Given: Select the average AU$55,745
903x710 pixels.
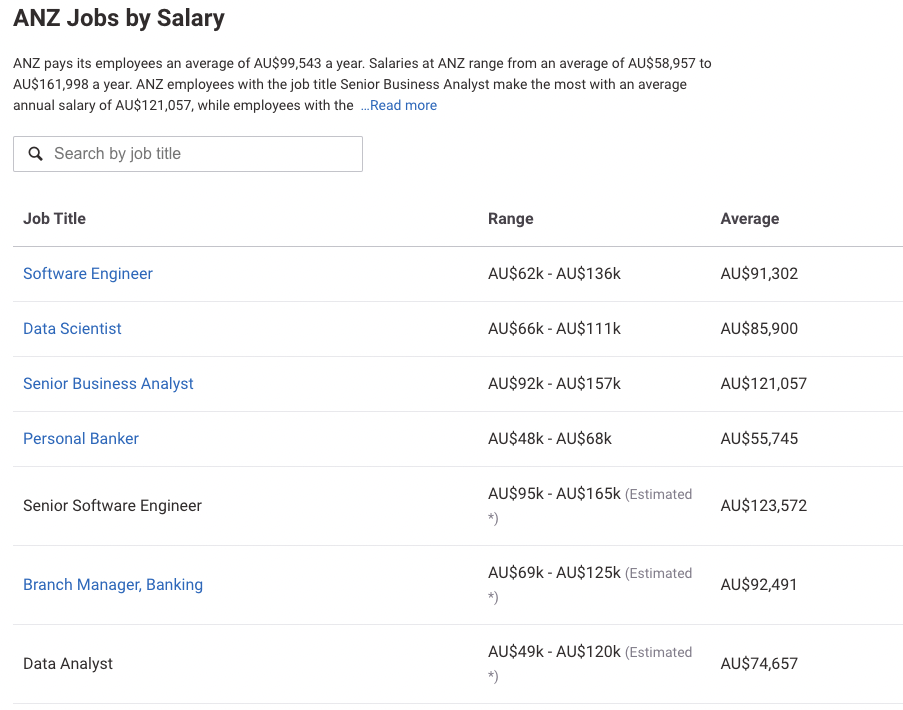Looking at the screenshot, I should pos(760,439).
